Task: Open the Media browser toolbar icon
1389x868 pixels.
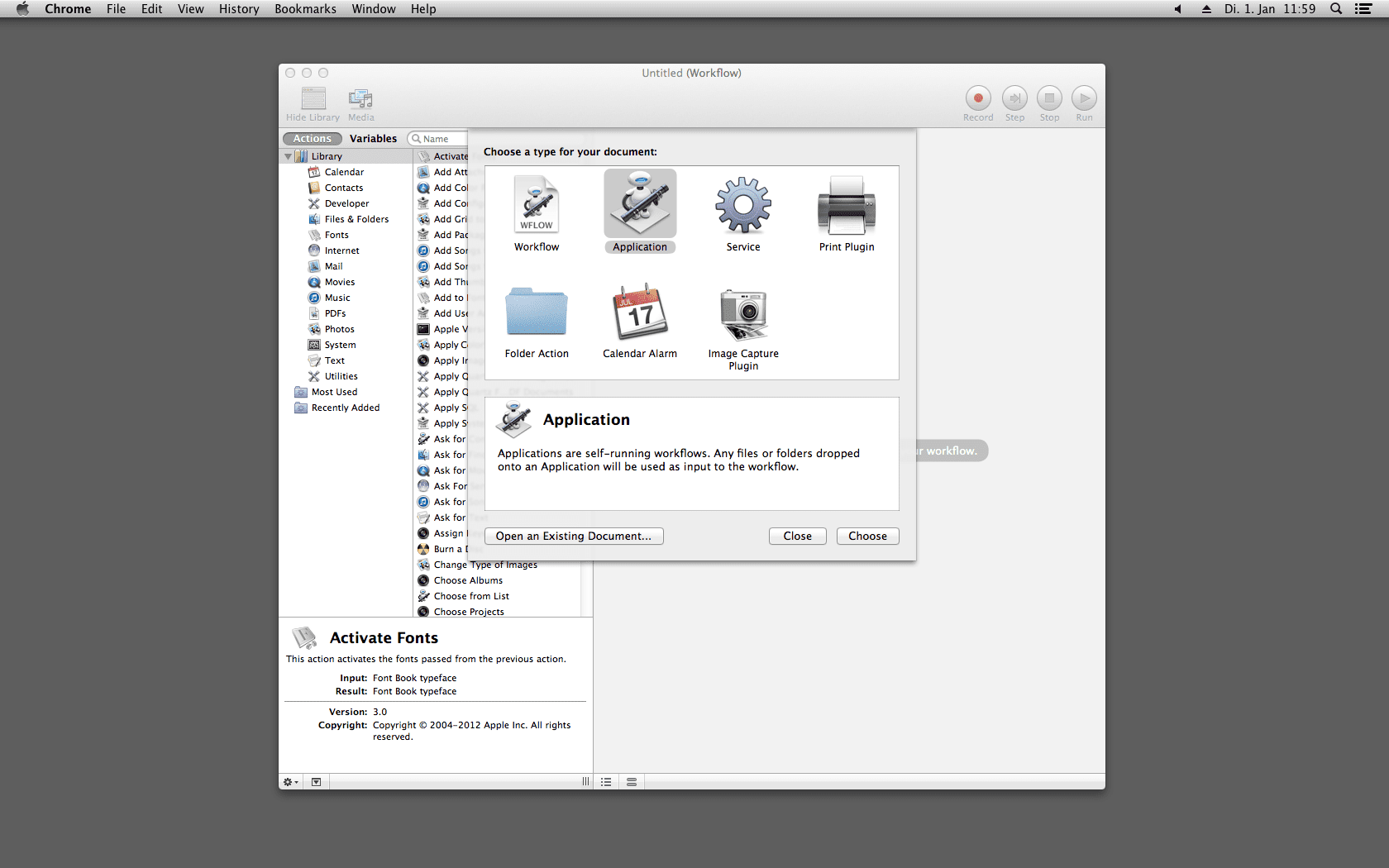Action: [360, 98]
